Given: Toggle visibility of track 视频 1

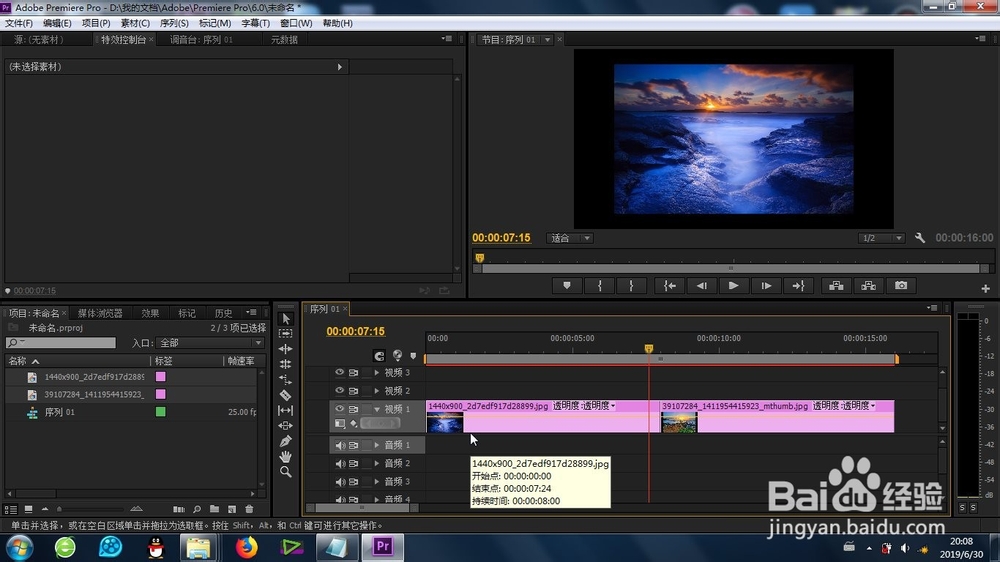Looking at the screenshot, I should 339,409.
